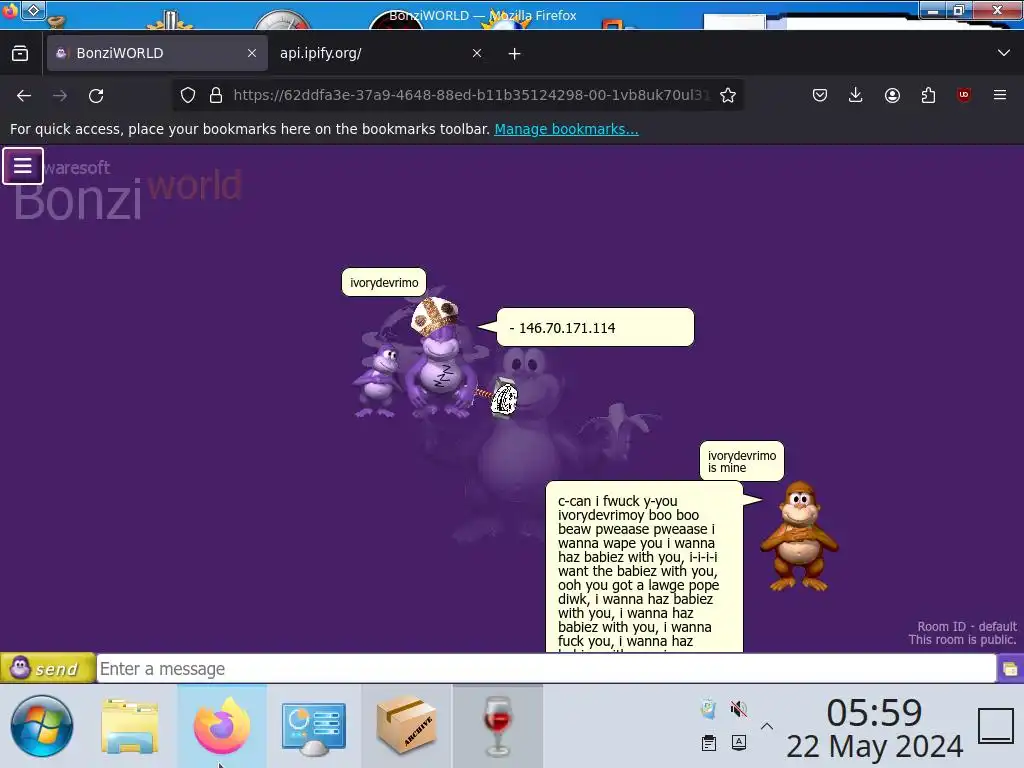Open the uBlock Origin extension popup
The image size is (1024, 768).
[x=964, y=95]
